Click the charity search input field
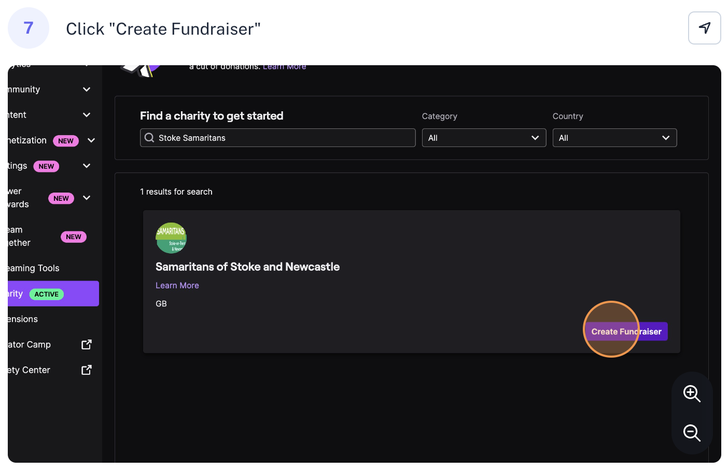 [285, 138]
